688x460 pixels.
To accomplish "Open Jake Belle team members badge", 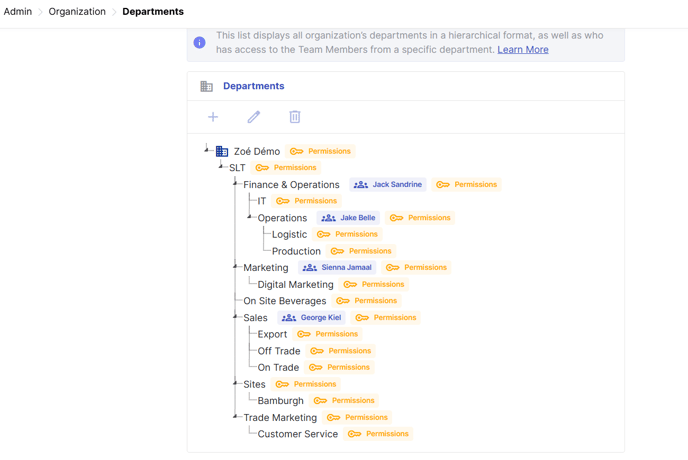I will (x=349, y=218).
